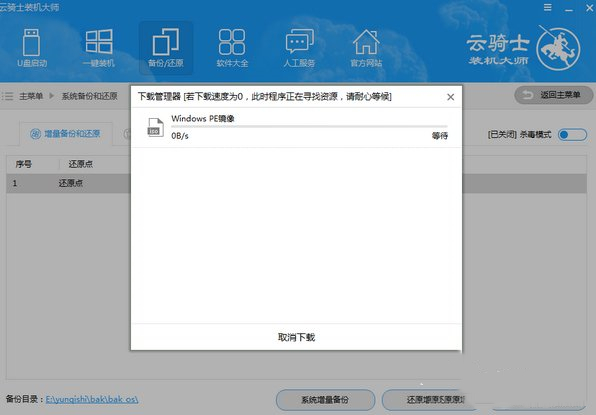Click 系统增量备份 button
596x415 pixels.
pos(325,400)
